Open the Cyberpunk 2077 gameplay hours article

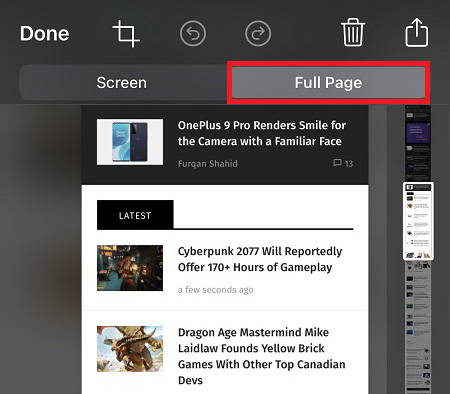(260, 259)
